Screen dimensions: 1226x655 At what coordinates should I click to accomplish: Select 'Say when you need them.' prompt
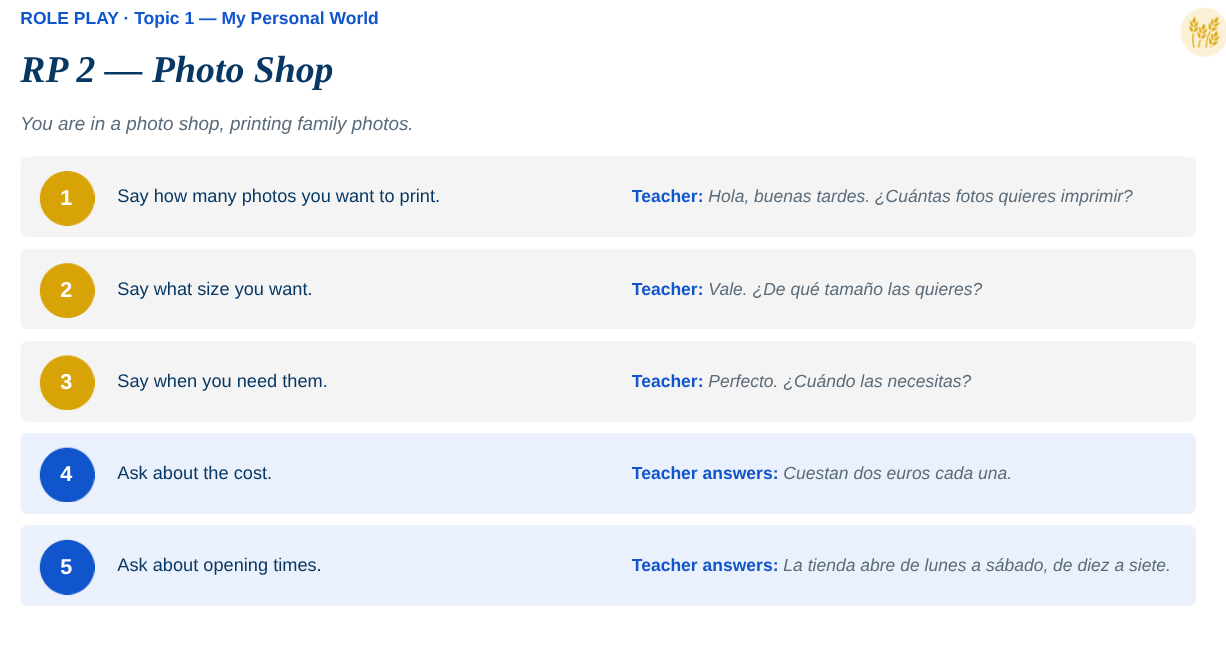[222, 381]
